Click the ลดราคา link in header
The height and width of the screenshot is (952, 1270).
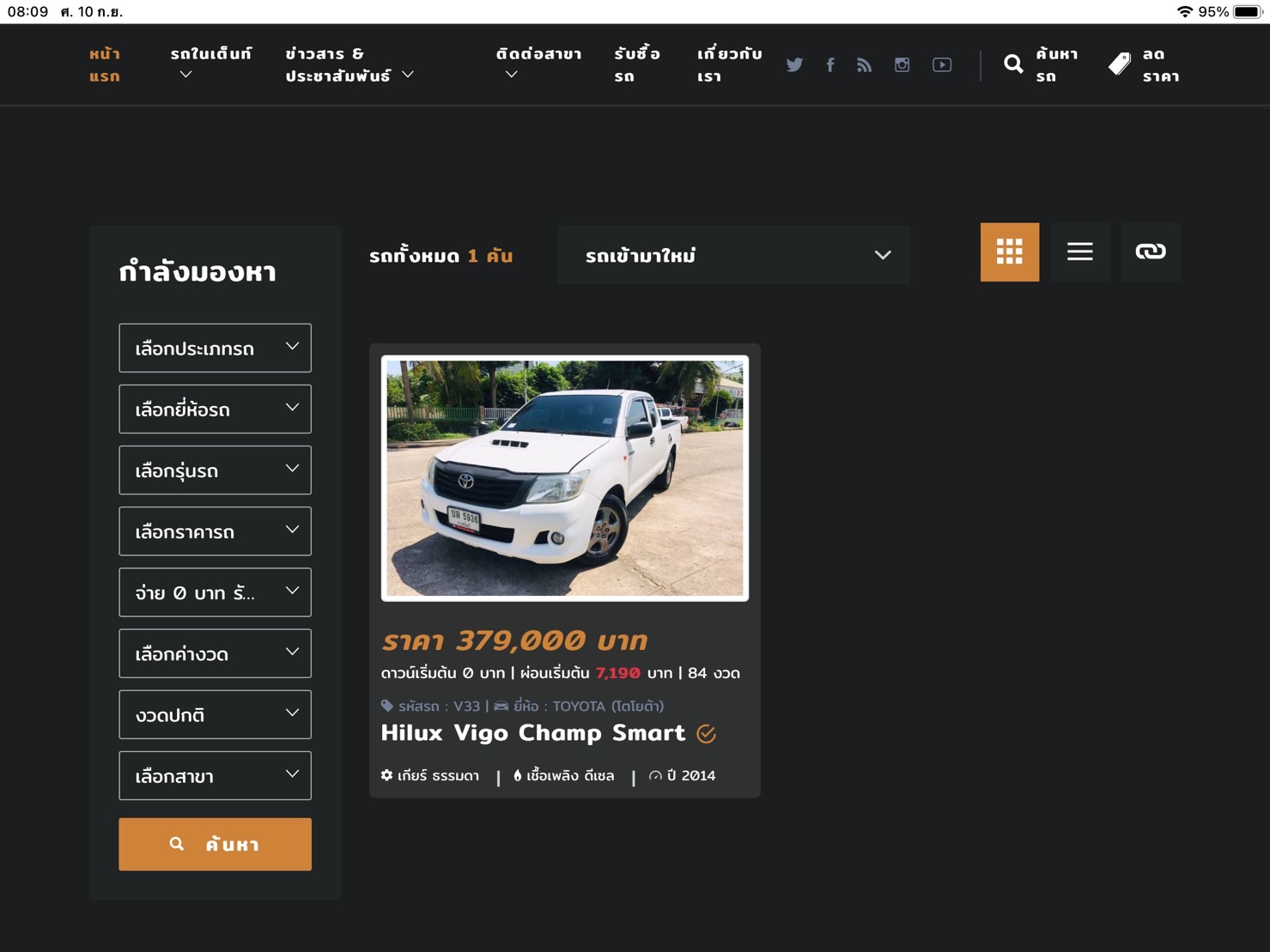(x=1161, y=65)
